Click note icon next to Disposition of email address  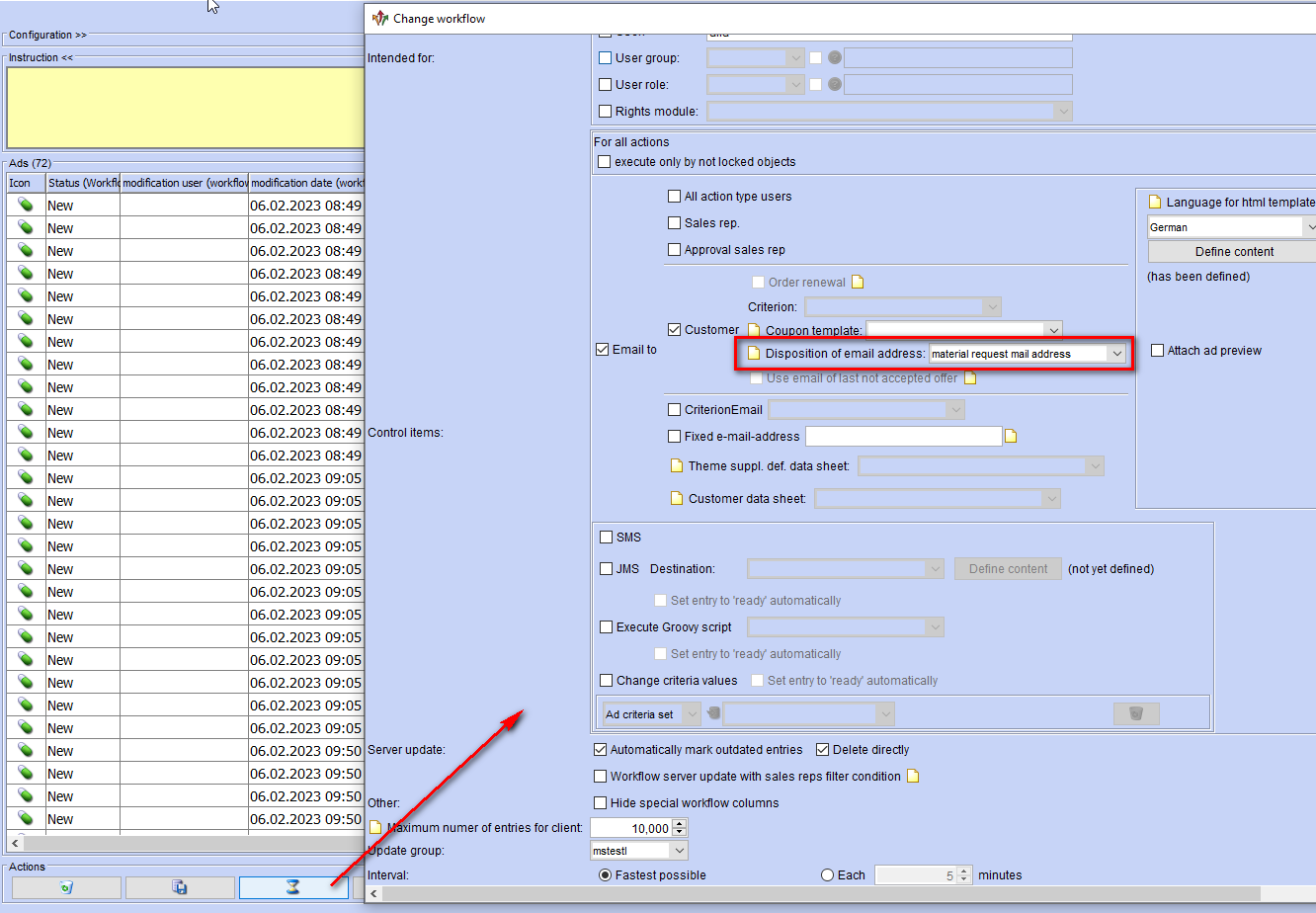pyautogui.click(x=754, y=353)
